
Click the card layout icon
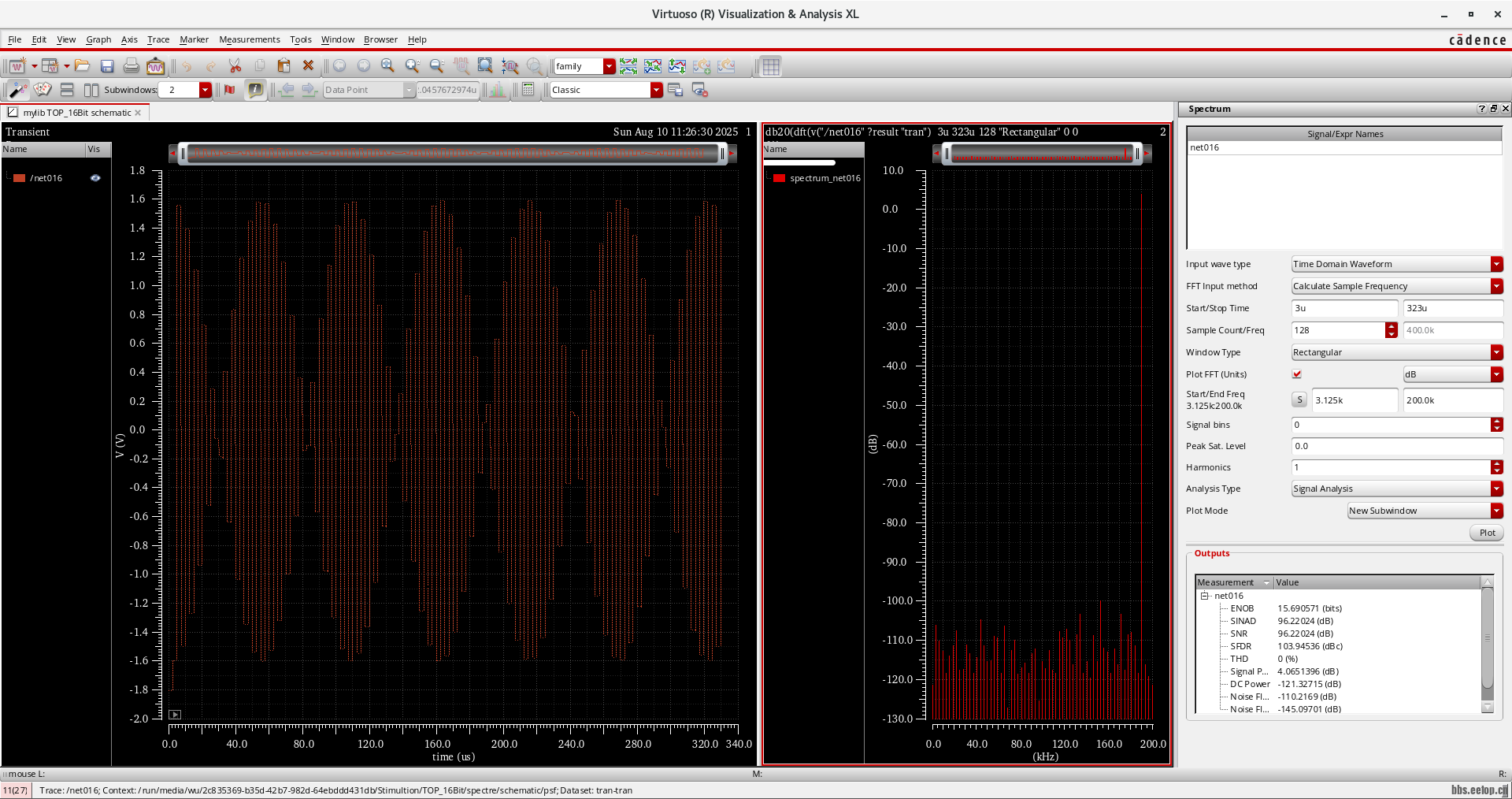[43, 90]
